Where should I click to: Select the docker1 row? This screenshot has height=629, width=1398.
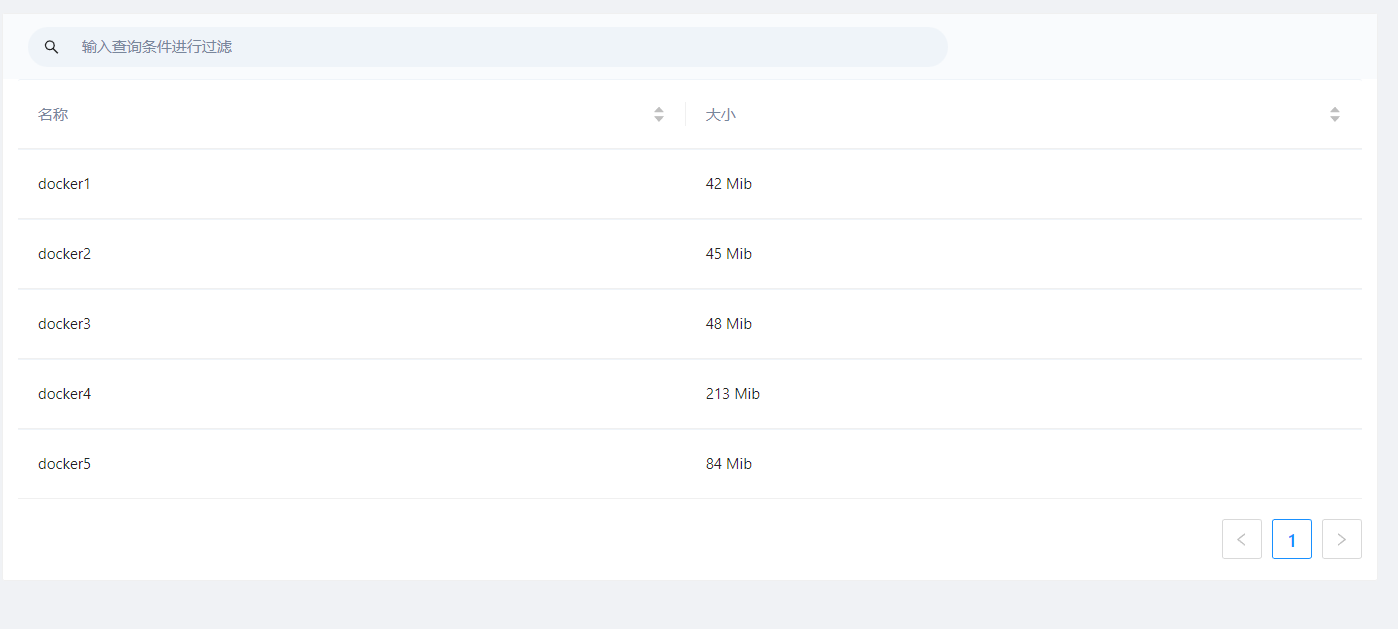tap(64, 184)
